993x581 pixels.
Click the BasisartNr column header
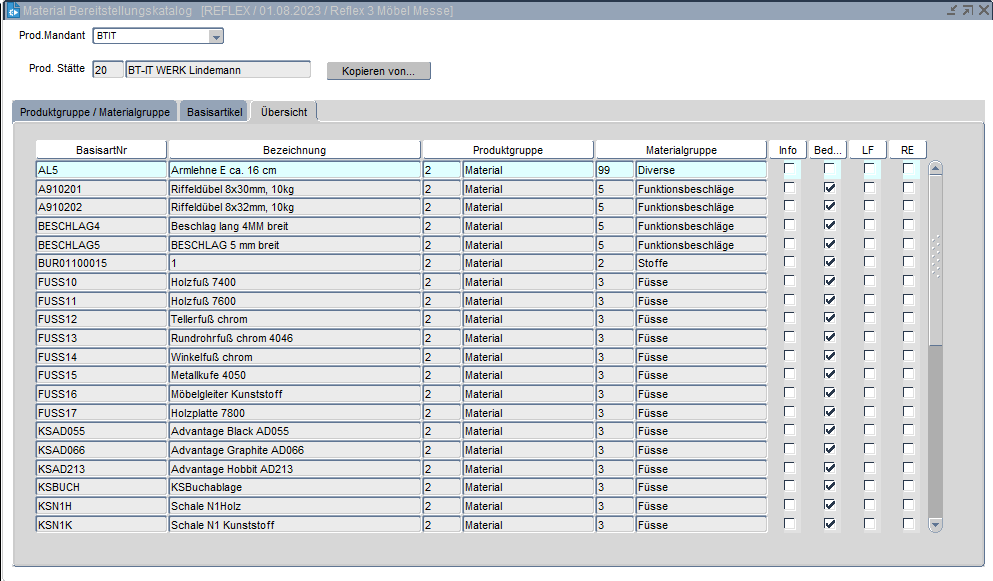[101, 150]
